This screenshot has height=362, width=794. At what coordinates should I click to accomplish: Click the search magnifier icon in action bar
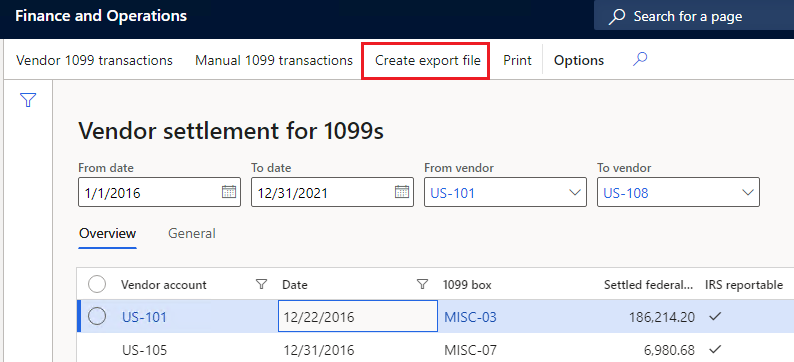[640, 60]
